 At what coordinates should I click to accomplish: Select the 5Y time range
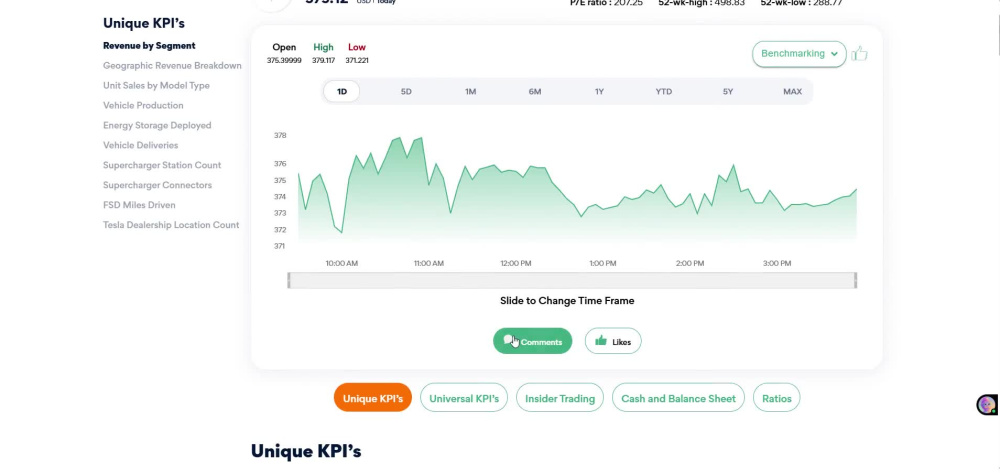[728, 91]
